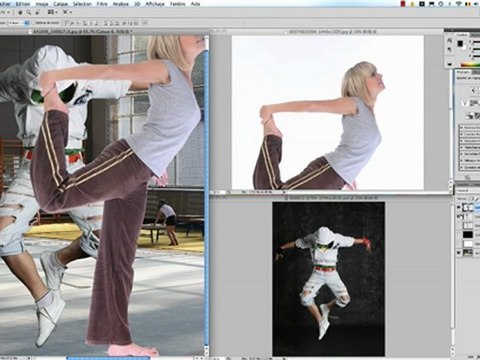Click the flag input source icon
This screenshot has width=480, height=360.
(468, 4)
